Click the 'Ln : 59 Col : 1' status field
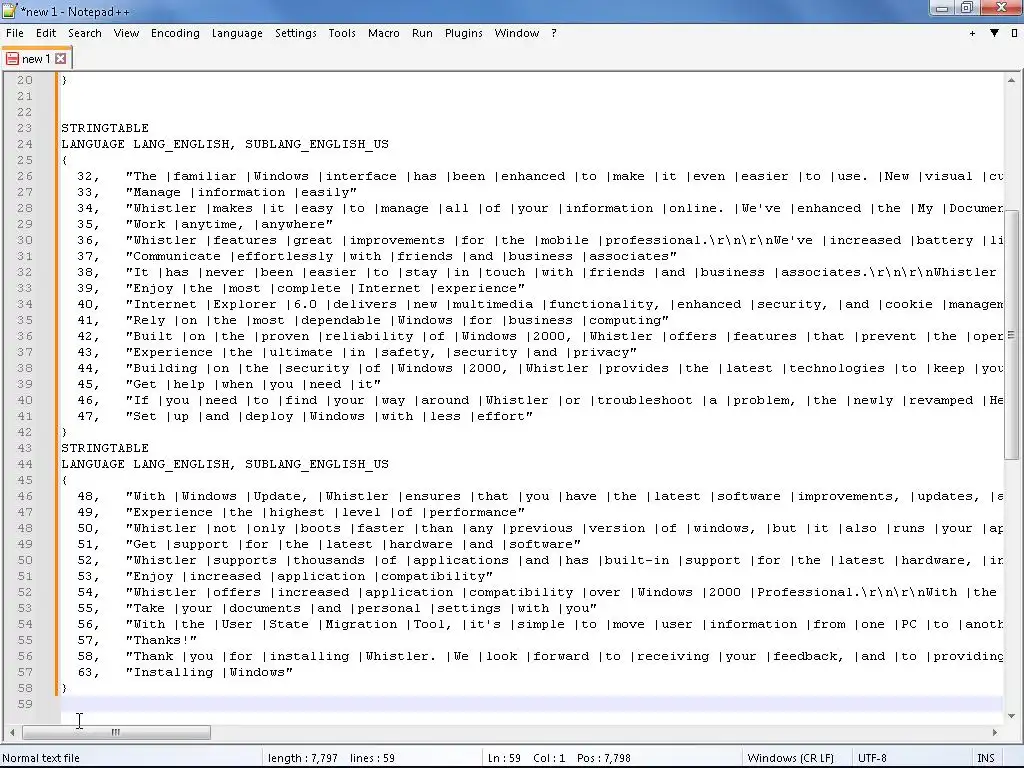 click(526, 758)
